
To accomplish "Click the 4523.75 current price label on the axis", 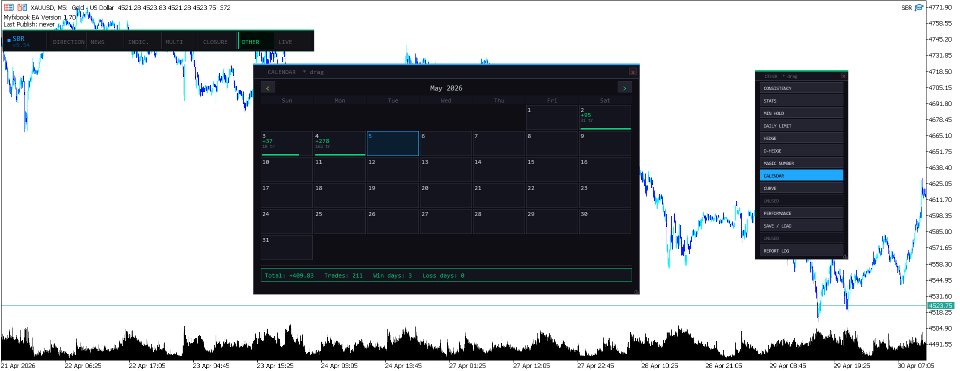I will pyautogui.click(x=940, y=305).
